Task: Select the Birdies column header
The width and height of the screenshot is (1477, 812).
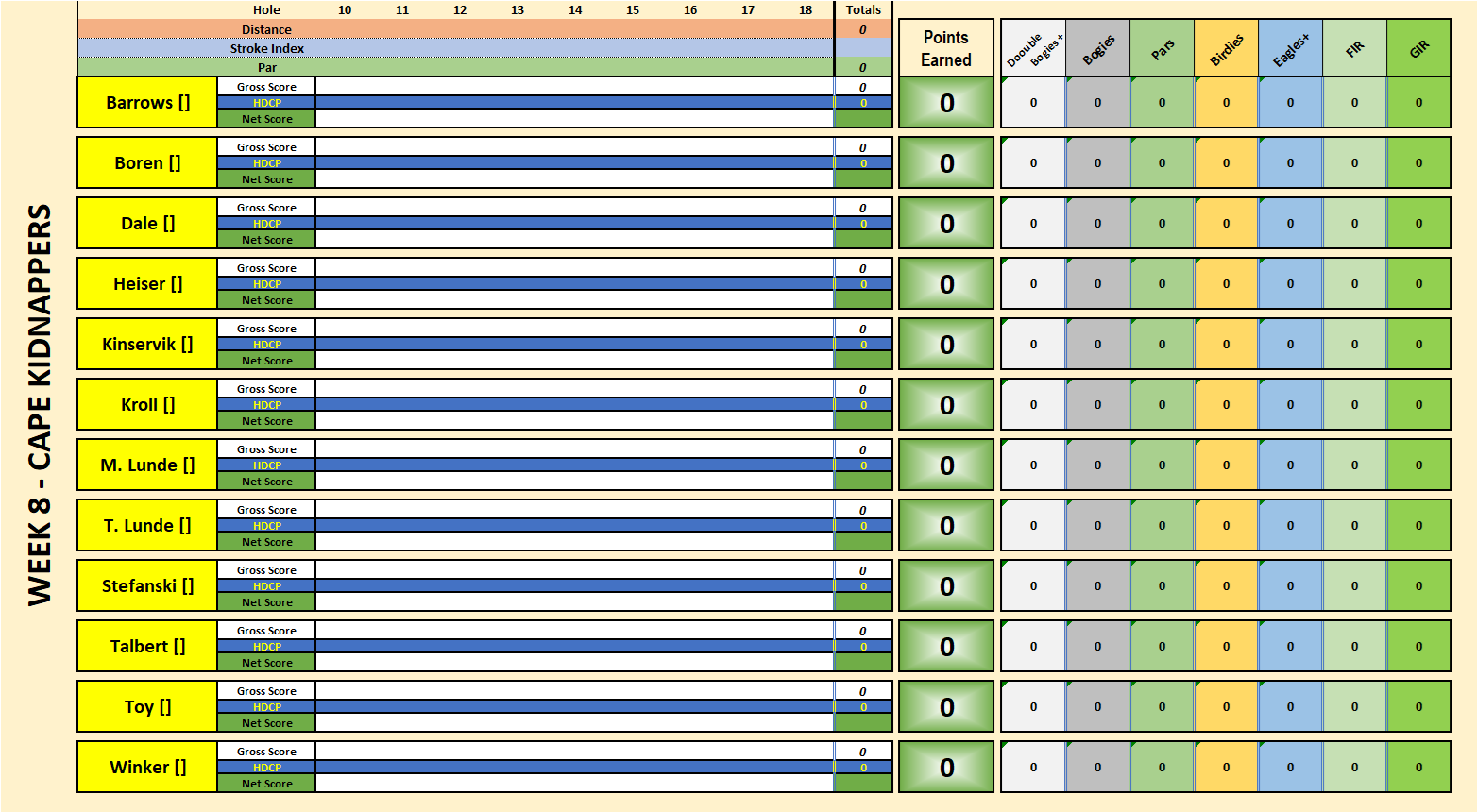Action: [x=1226, y=48]
